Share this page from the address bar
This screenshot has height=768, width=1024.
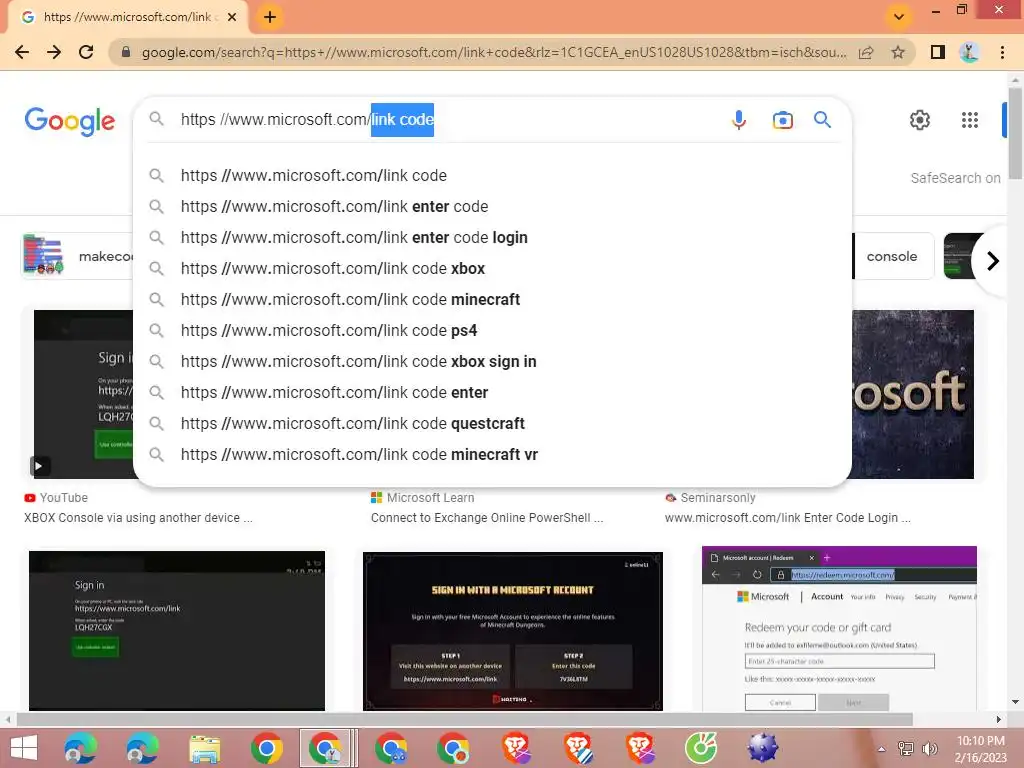pyautogui.click(x=866, y=52)
